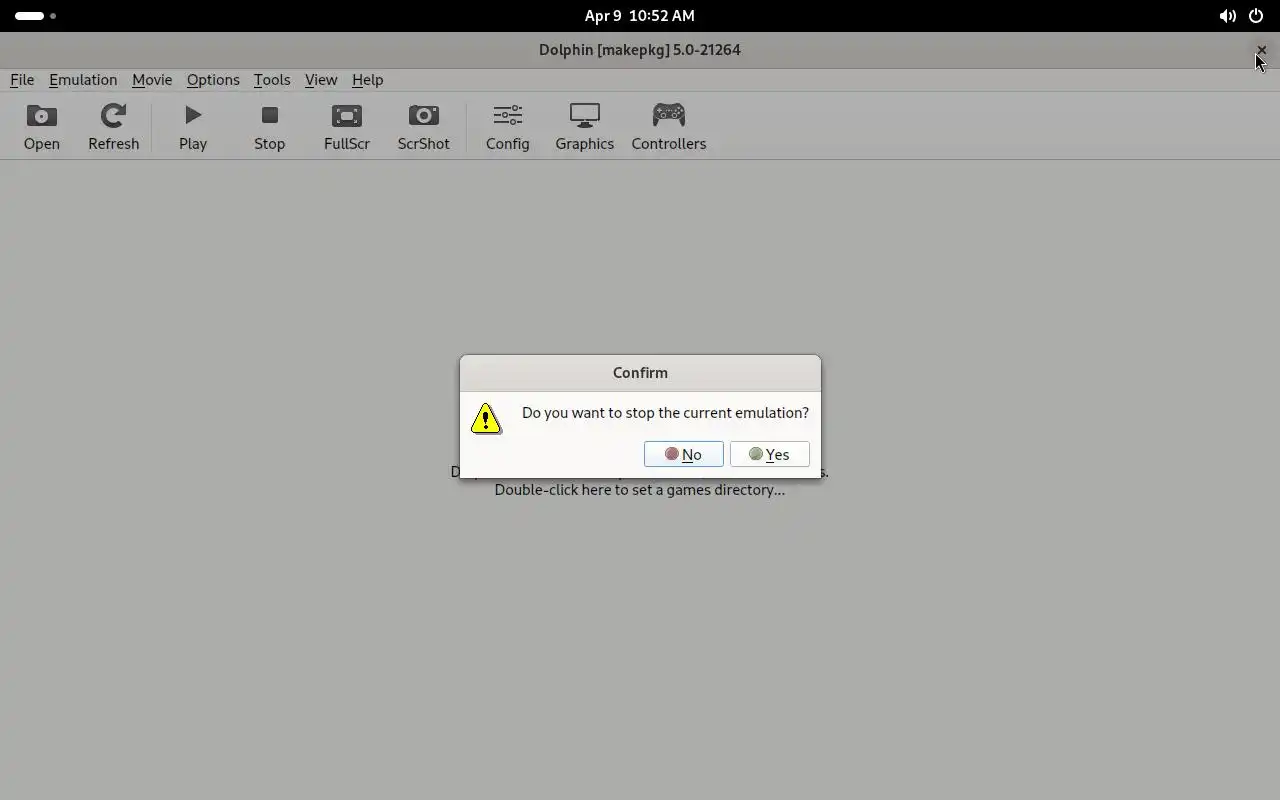The width and height of the screenshot is (1280, 800).
Task: Start emulation with the Play button
Action: tap(193, 127)
